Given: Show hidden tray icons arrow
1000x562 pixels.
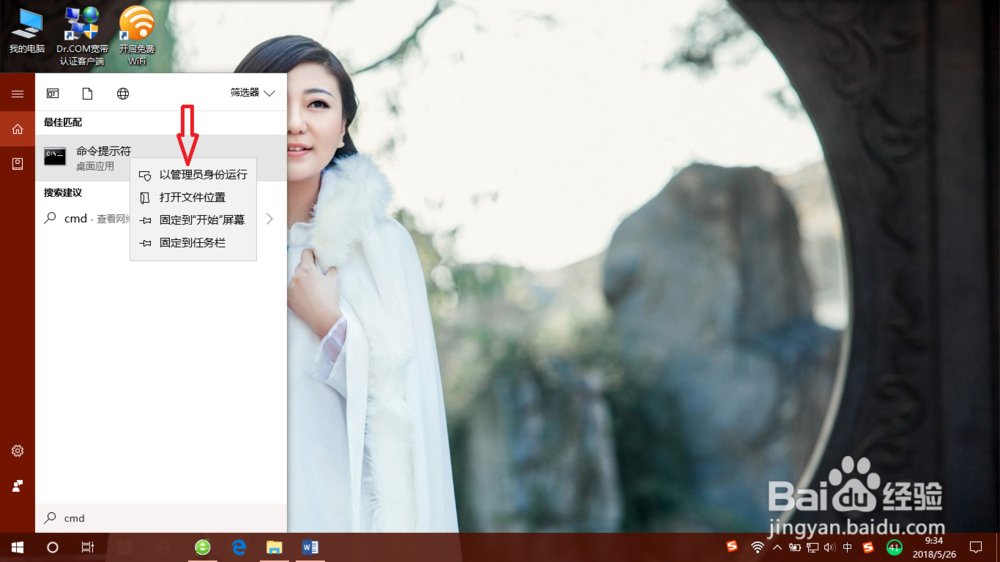Looking at the screenshot, I should coord(777,547).
